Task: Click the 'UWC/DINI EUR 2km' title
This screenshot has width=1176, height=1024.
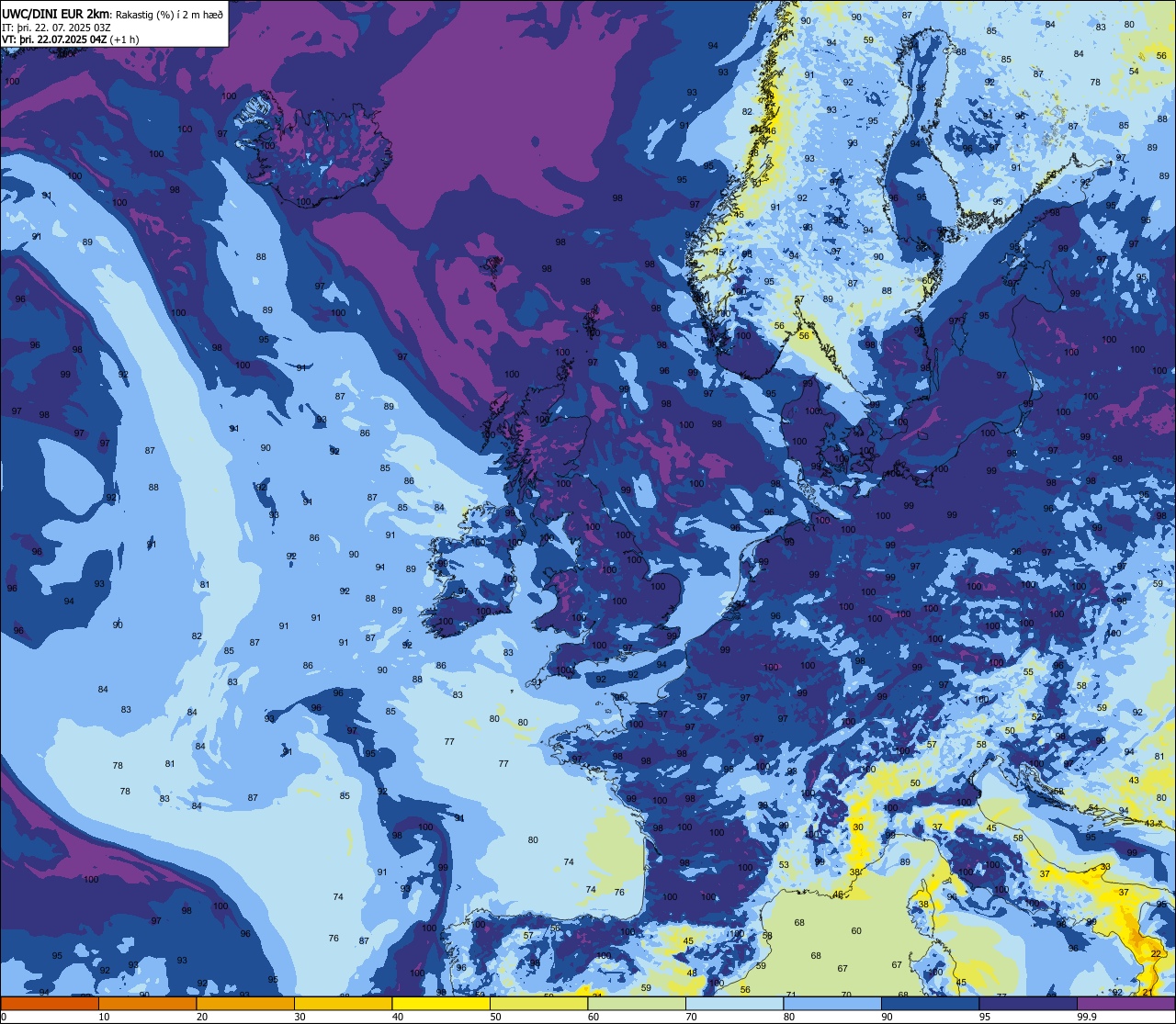Action: 56,12
